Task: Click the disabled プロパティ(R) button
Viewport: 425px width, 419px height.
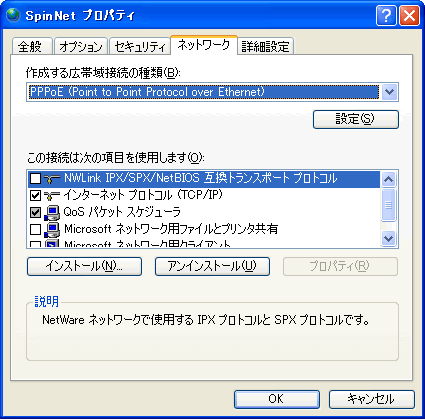Action: tap(340, 266)
